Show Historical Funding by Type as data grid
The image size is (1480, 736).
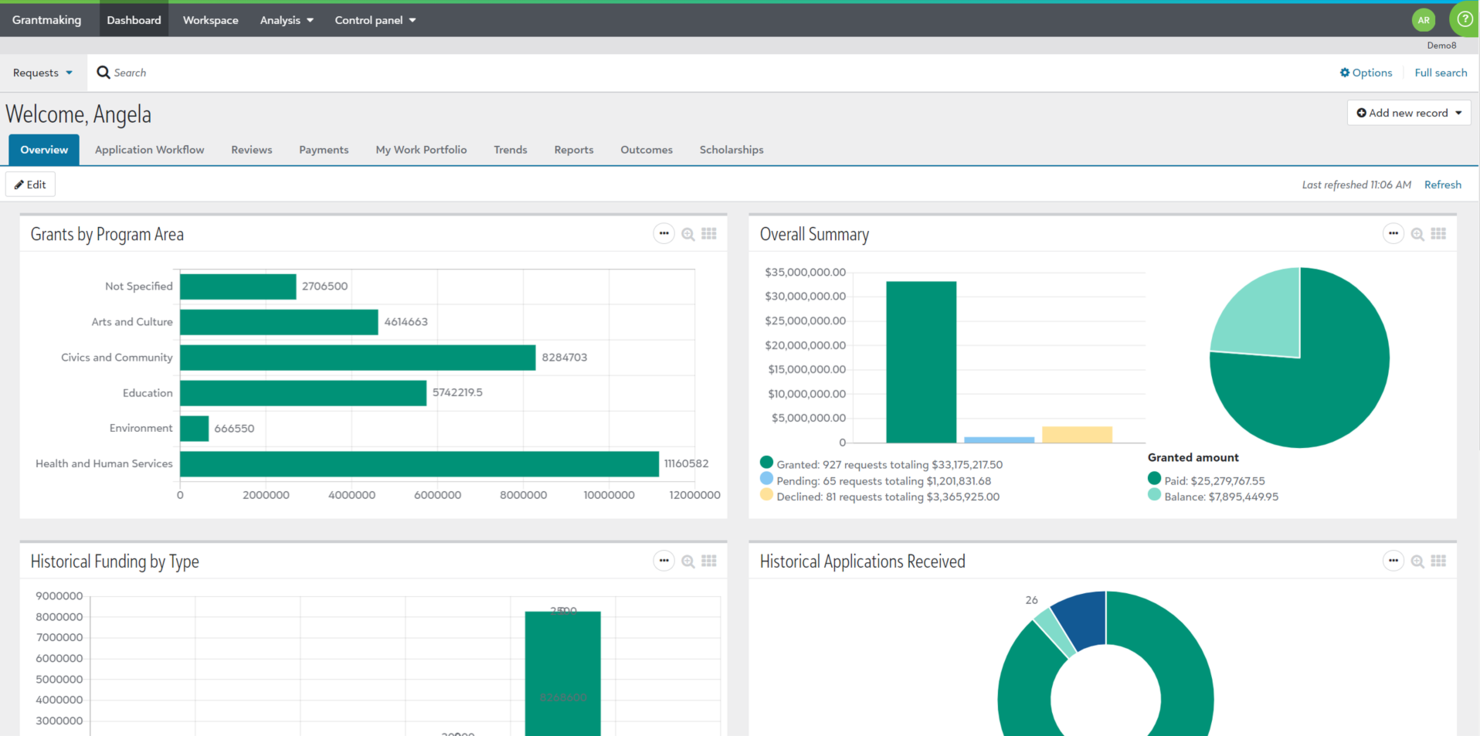point(709,560)
